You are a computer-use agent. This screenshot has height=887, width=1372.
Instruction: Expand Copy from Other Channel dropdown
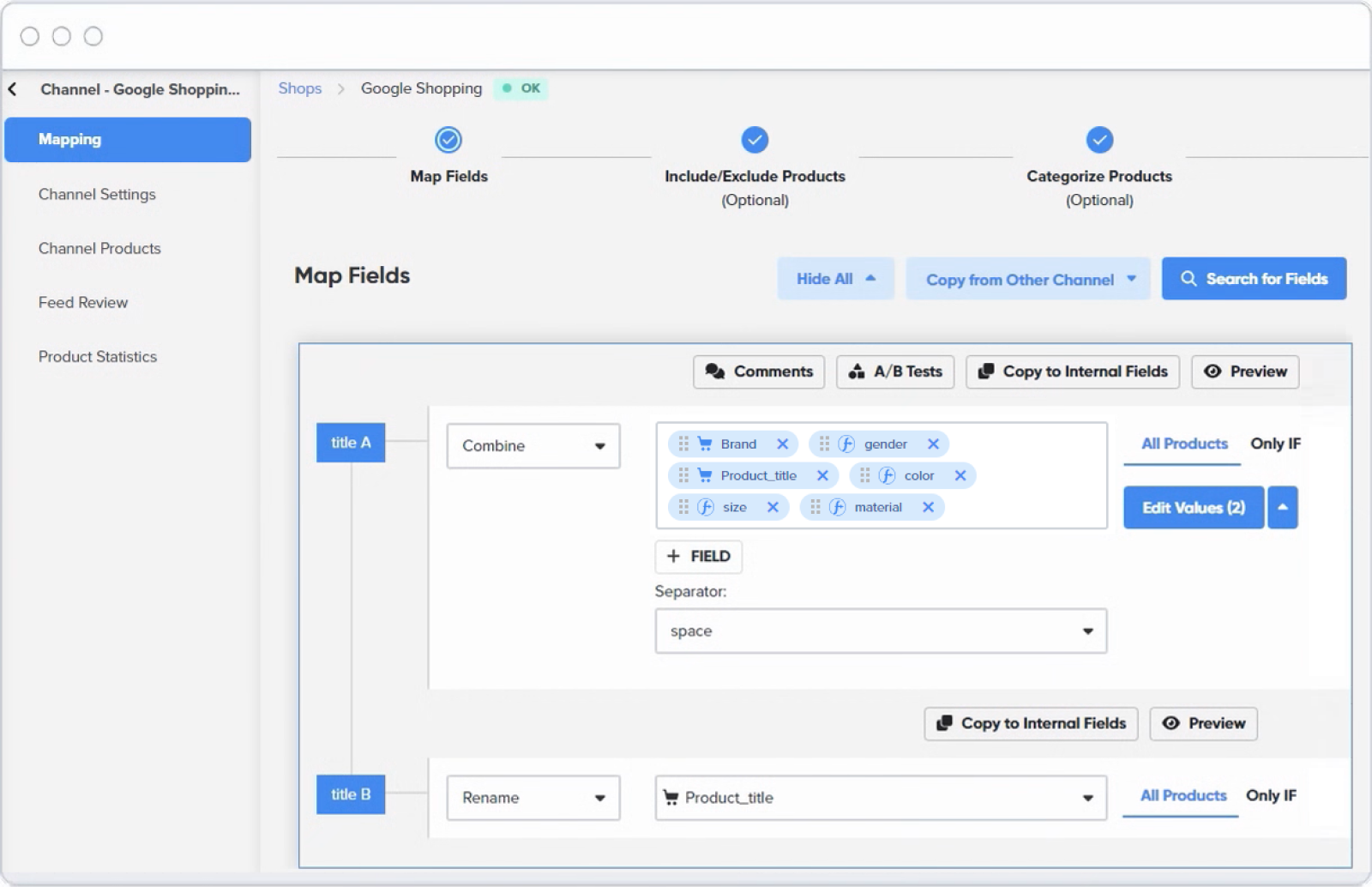(1028, 280)
